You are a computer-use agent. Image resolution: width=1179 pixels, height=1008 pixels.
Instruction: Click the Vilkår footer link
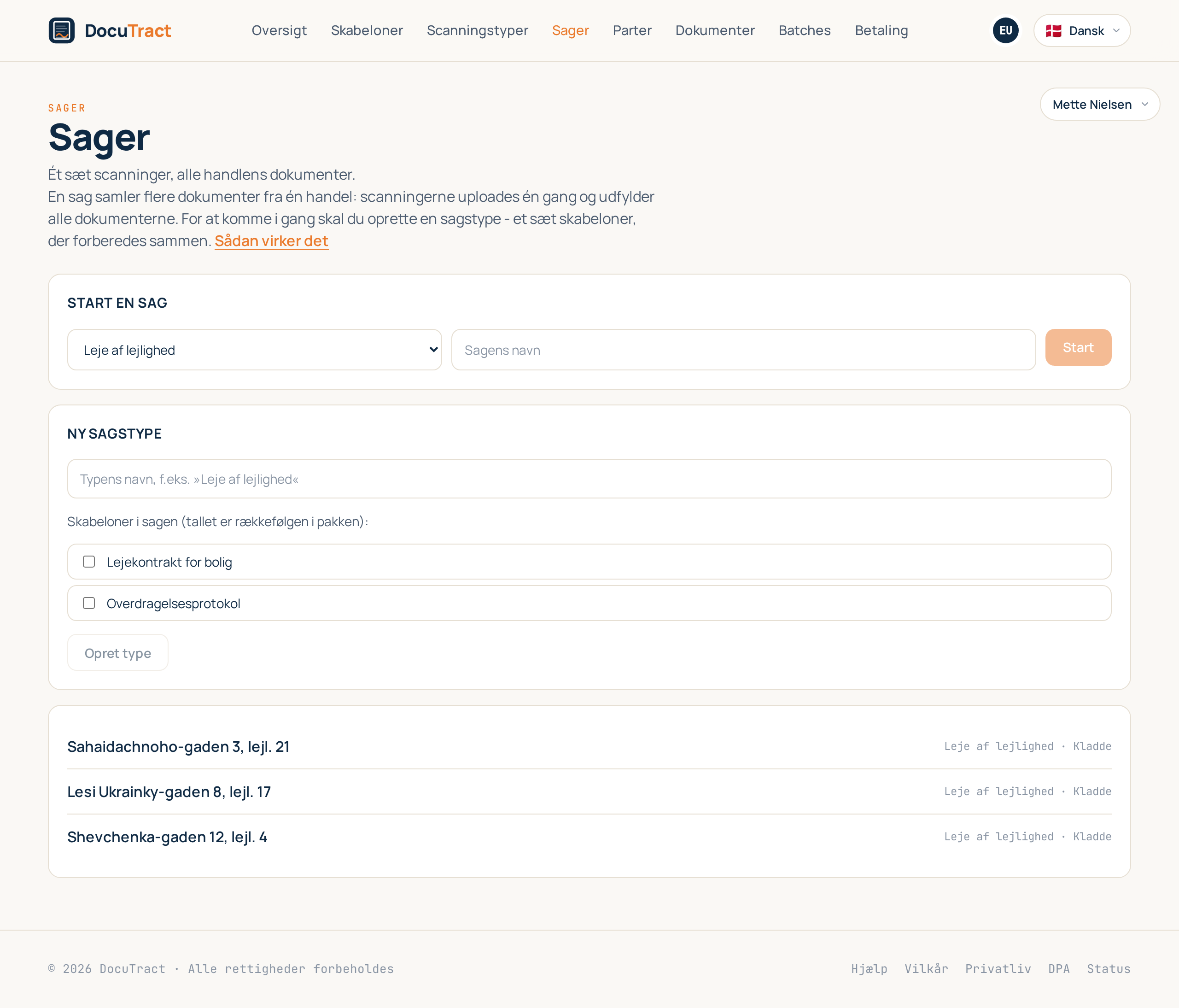pyautogui.click(x=926, y=969)
